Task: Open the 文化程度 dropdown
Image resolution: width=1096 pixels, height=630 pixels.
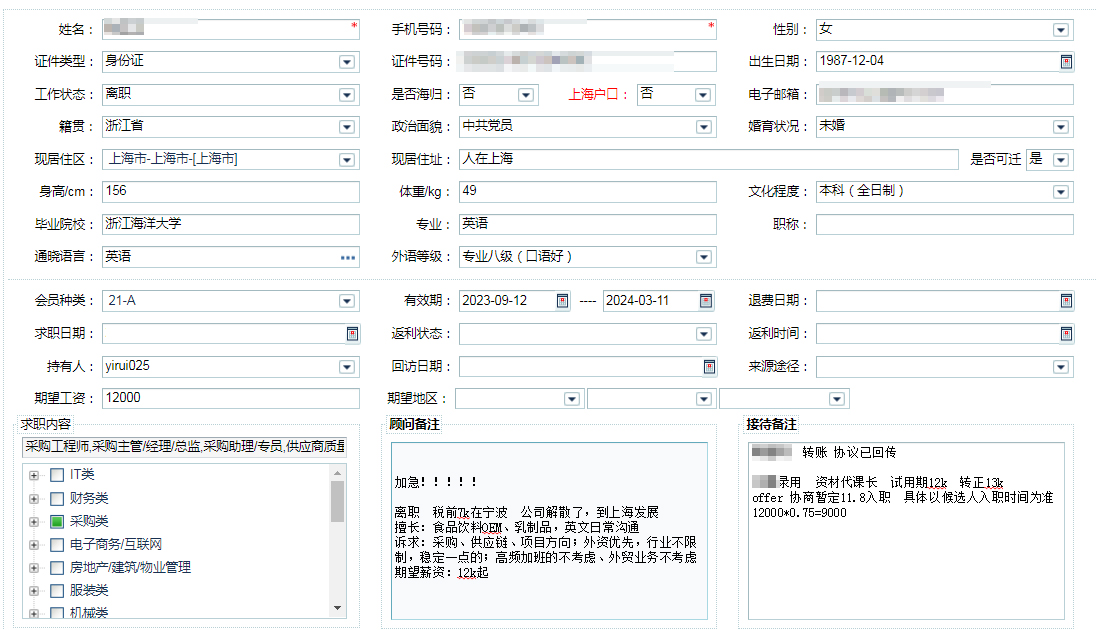Action: coord(1060,192)
